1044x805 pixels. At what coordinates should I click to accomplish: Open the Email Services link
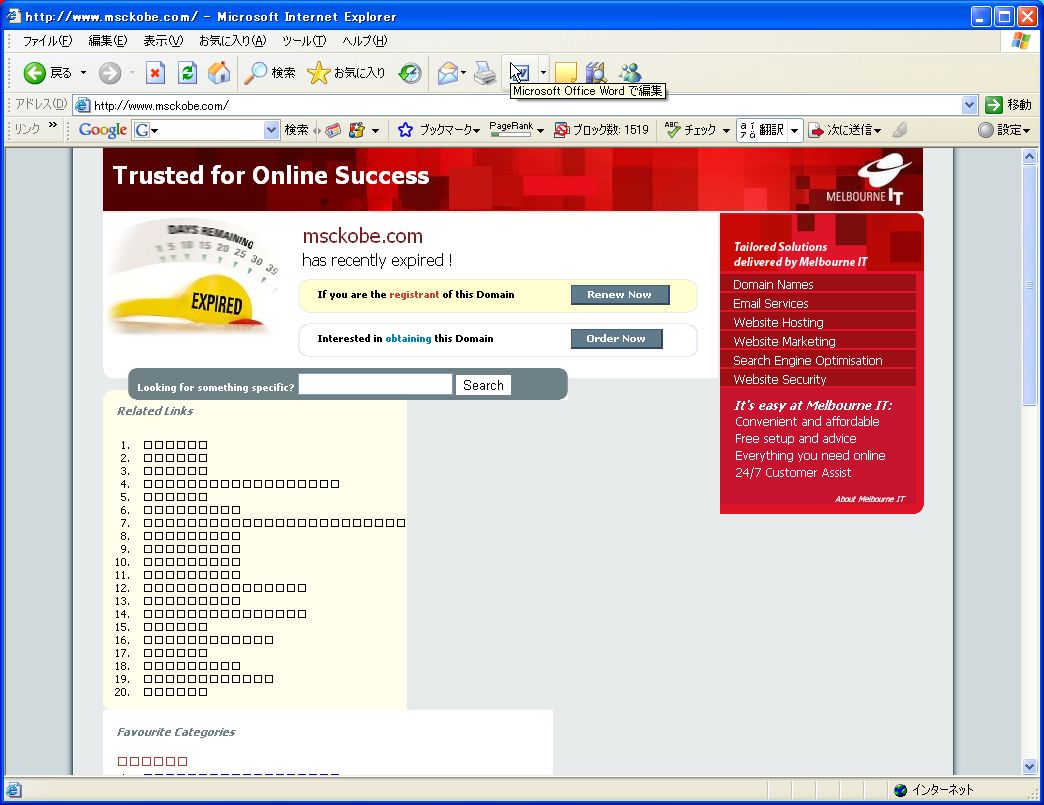click(770, 304)
